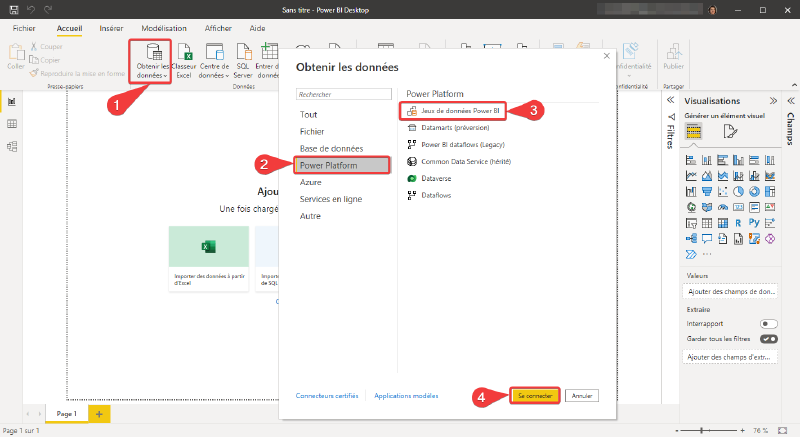800x437 pixels.
Task: Click Reproduire la mise en forme
Action: (77, 73)
